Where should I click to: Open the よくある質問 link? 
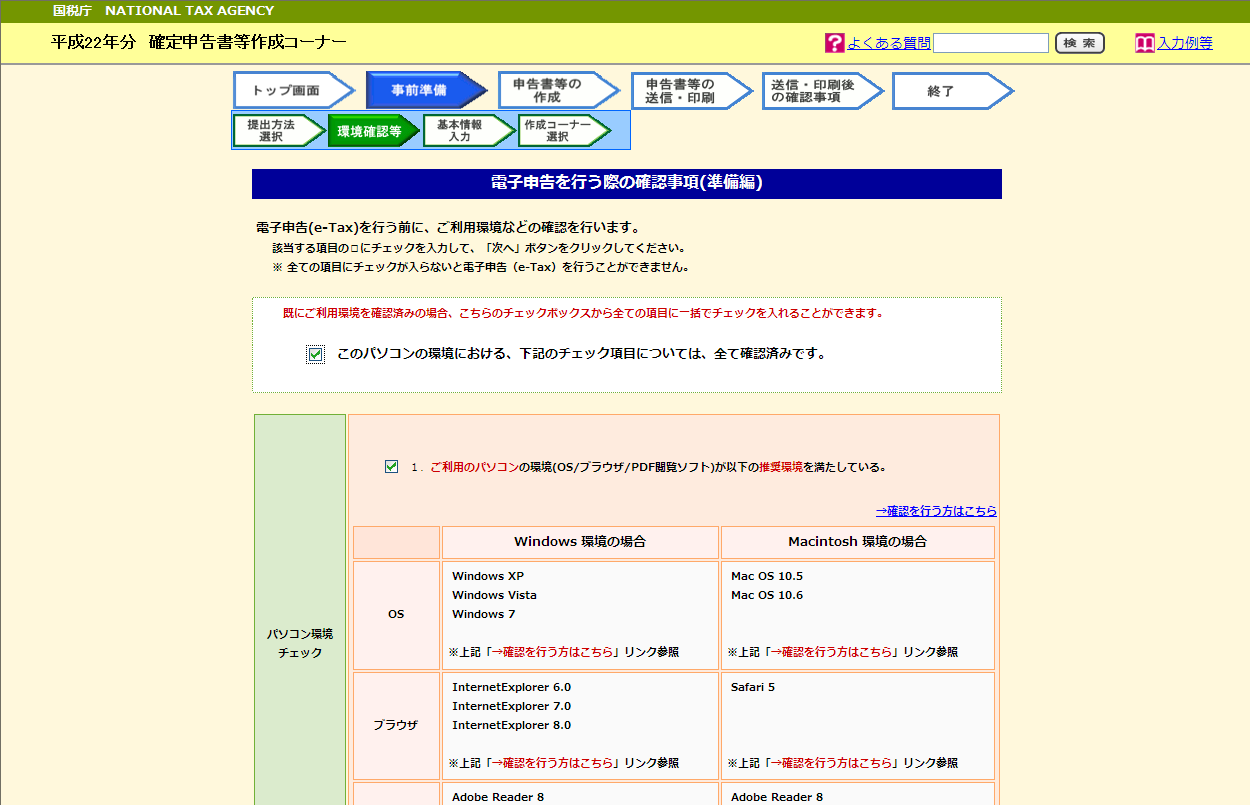click(x=889, y=43)
